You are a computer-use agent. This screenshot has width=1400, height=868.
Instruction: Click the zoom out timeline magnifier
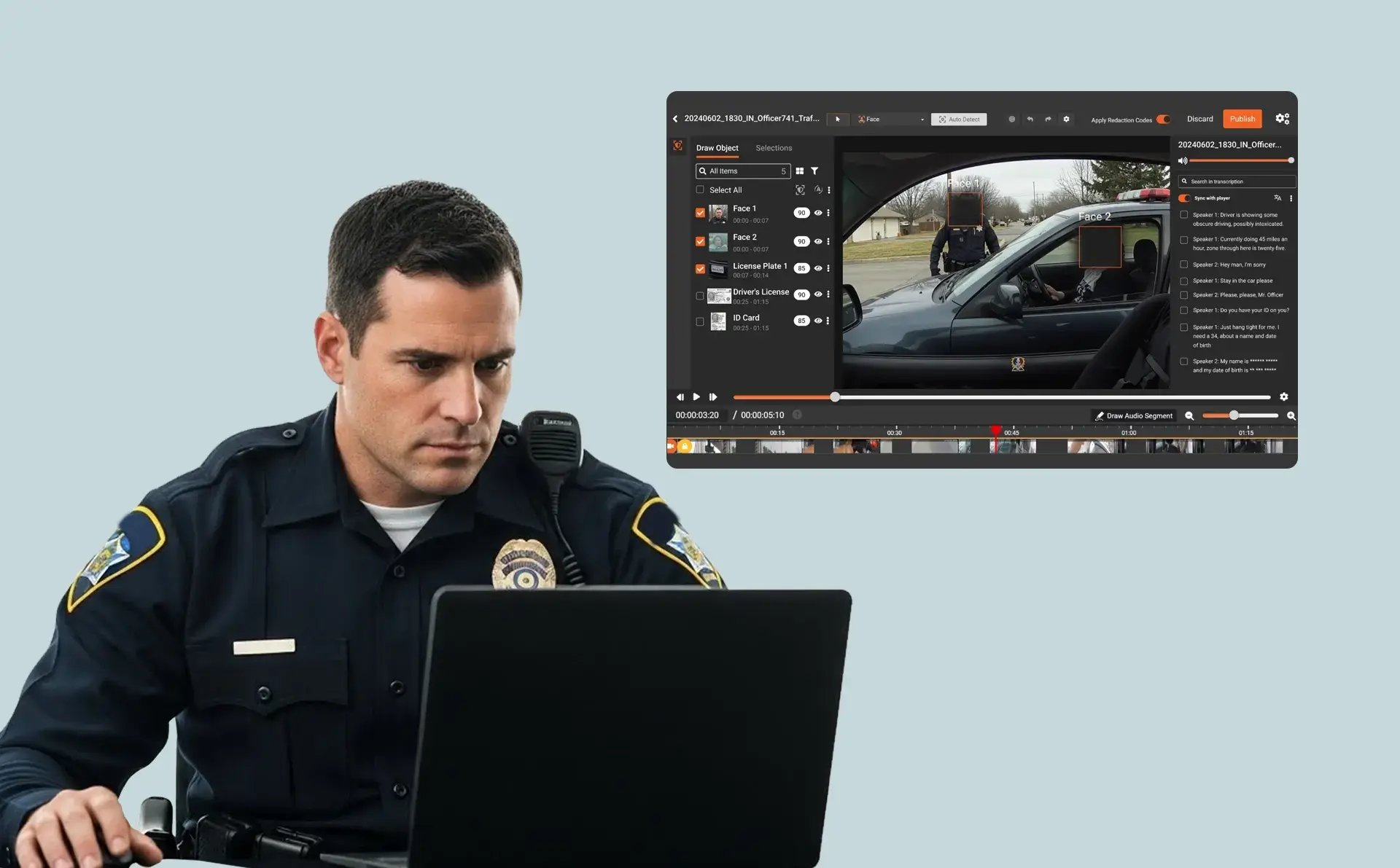point(1189,415)
